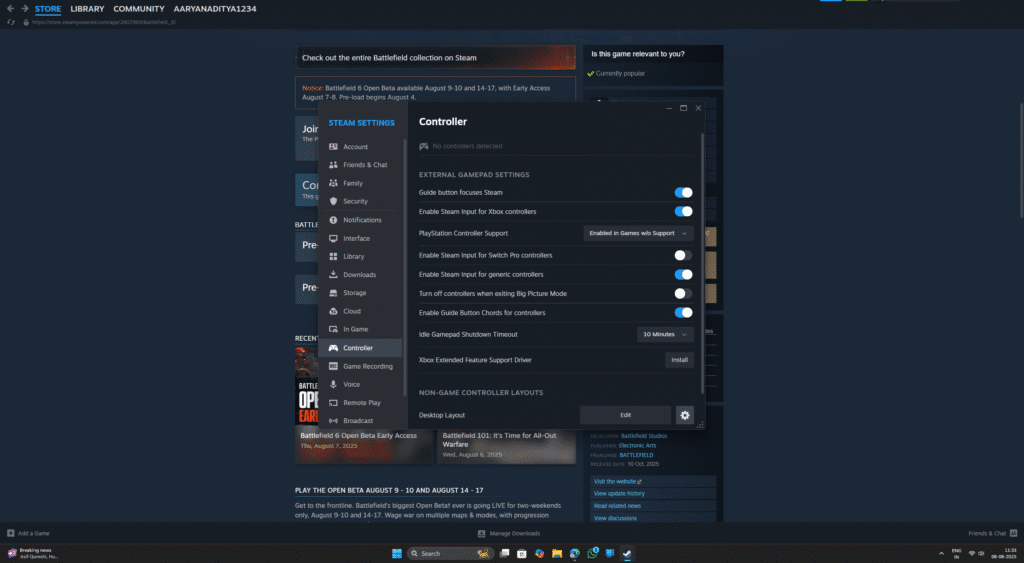The width and height of the screenshot is (1024, 563).
Task: Open the Remote Play cast icon
Action: tap(333, 403)
